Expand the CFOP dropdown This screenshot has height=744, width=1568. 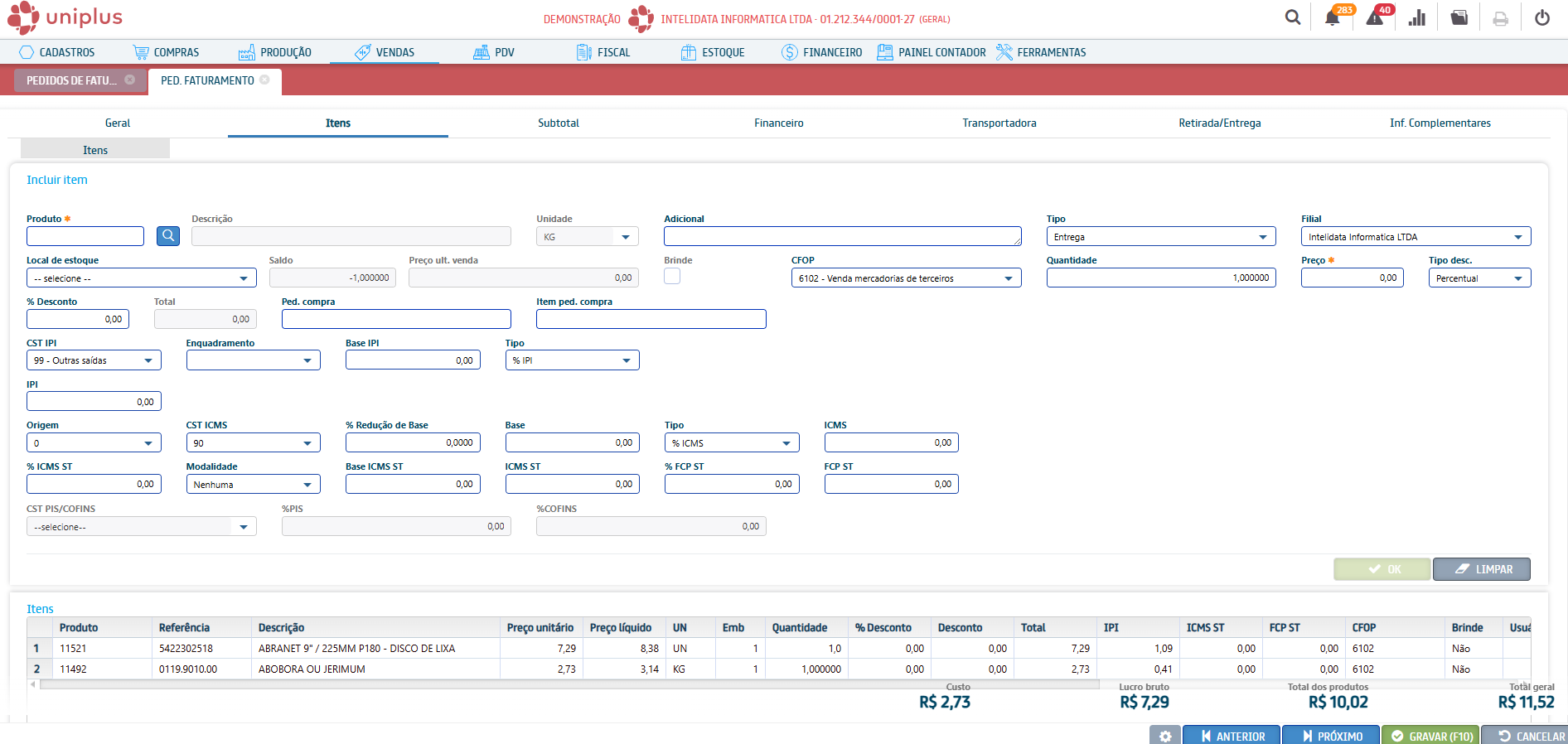pyautogui.click(x=1009, y=278)
